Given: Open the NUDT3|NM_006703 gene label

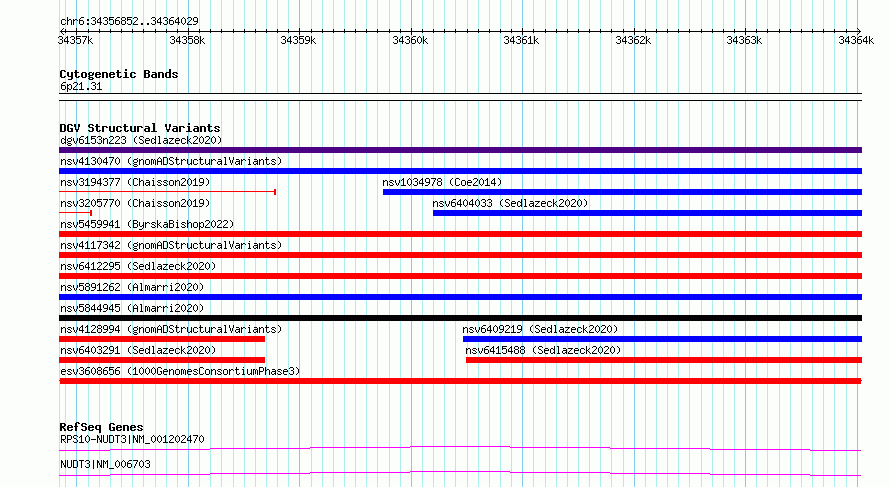Looking at the screenshot, I should [106, 464].
